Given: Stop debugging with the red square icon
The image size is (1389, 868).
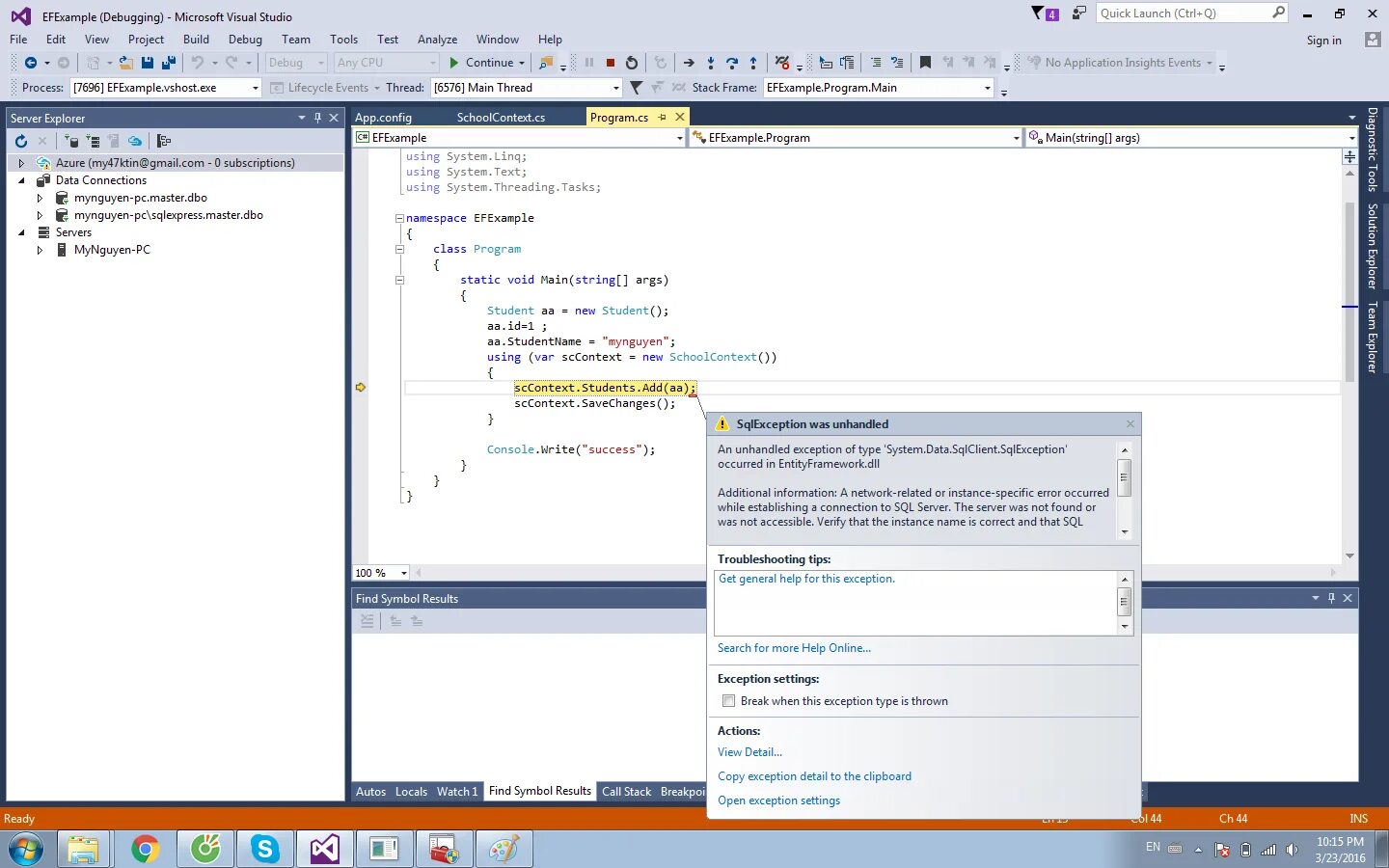Looking at the screenshot, I should click(611, 63).
